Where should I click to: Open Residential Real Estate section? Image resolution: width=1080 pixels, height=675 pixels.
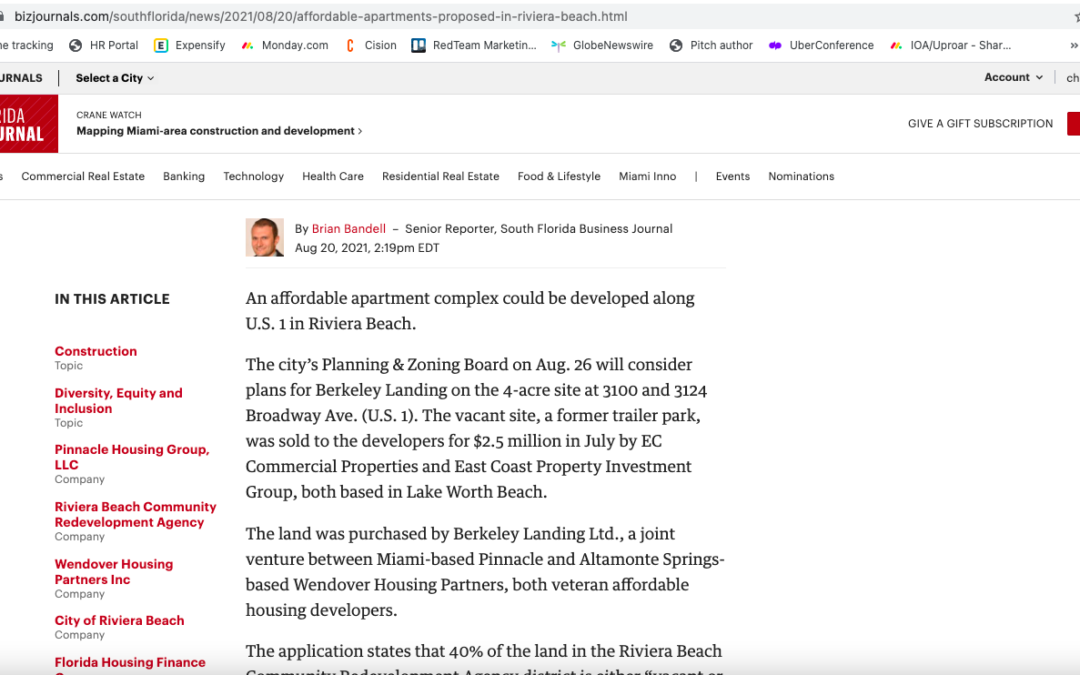[441, 176]
